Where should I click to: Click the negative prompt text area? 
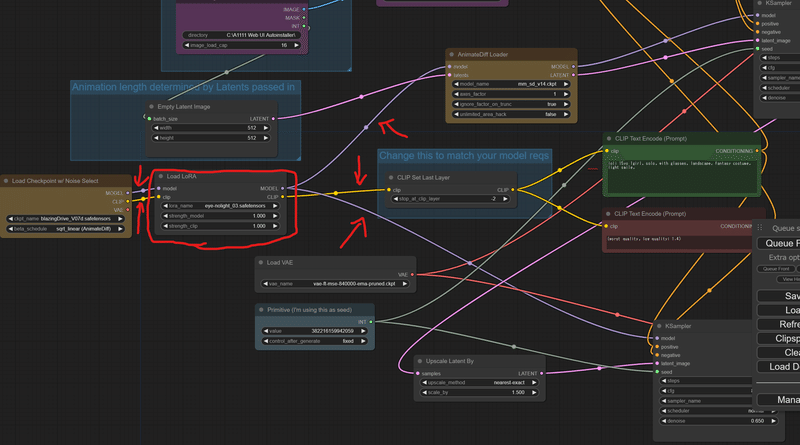pos(679,242)
